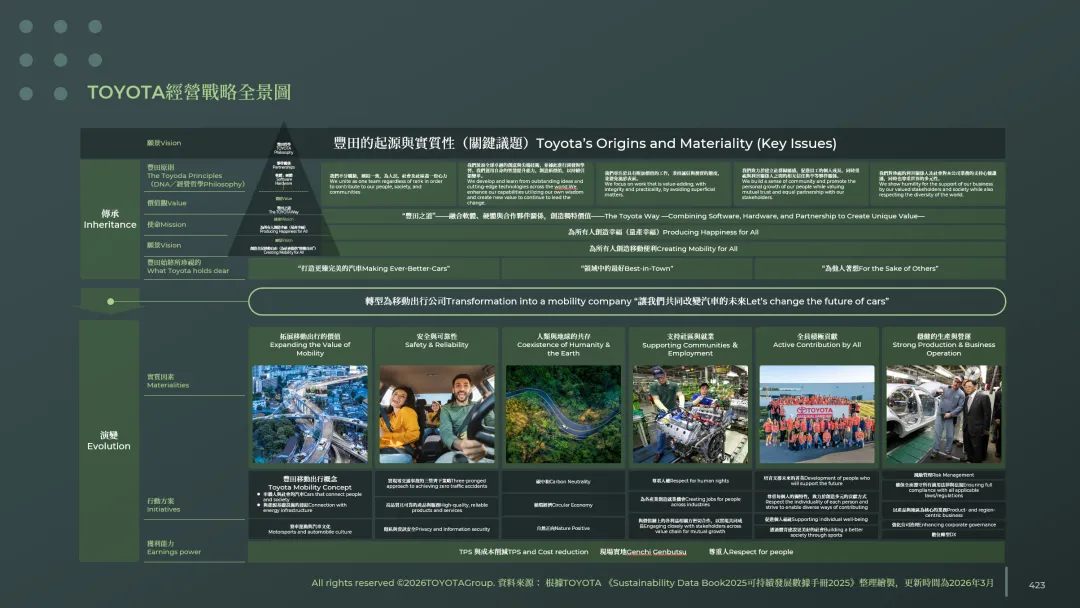Open the Toyota employees group photo

click(817, 414)
